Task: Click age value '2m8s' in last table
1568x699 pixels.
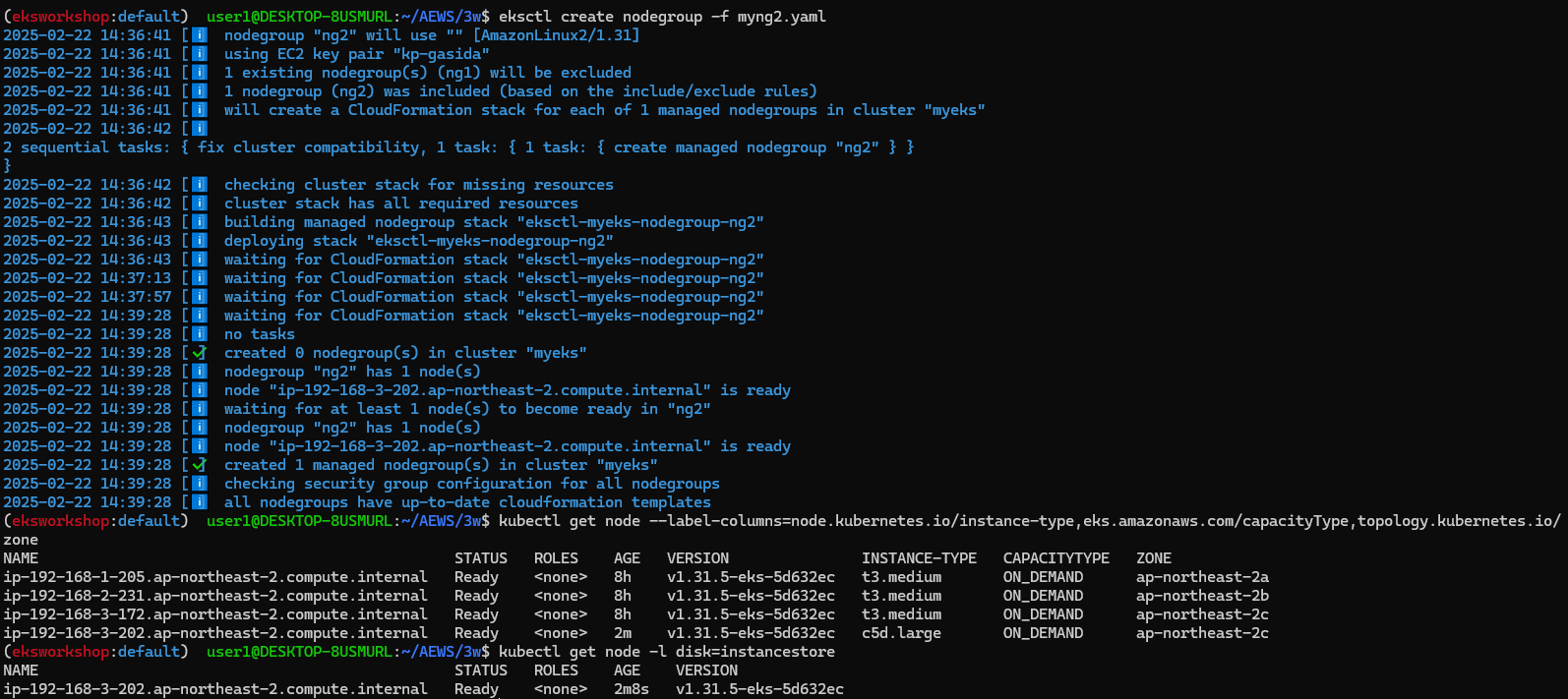Action: pos(632,689)
